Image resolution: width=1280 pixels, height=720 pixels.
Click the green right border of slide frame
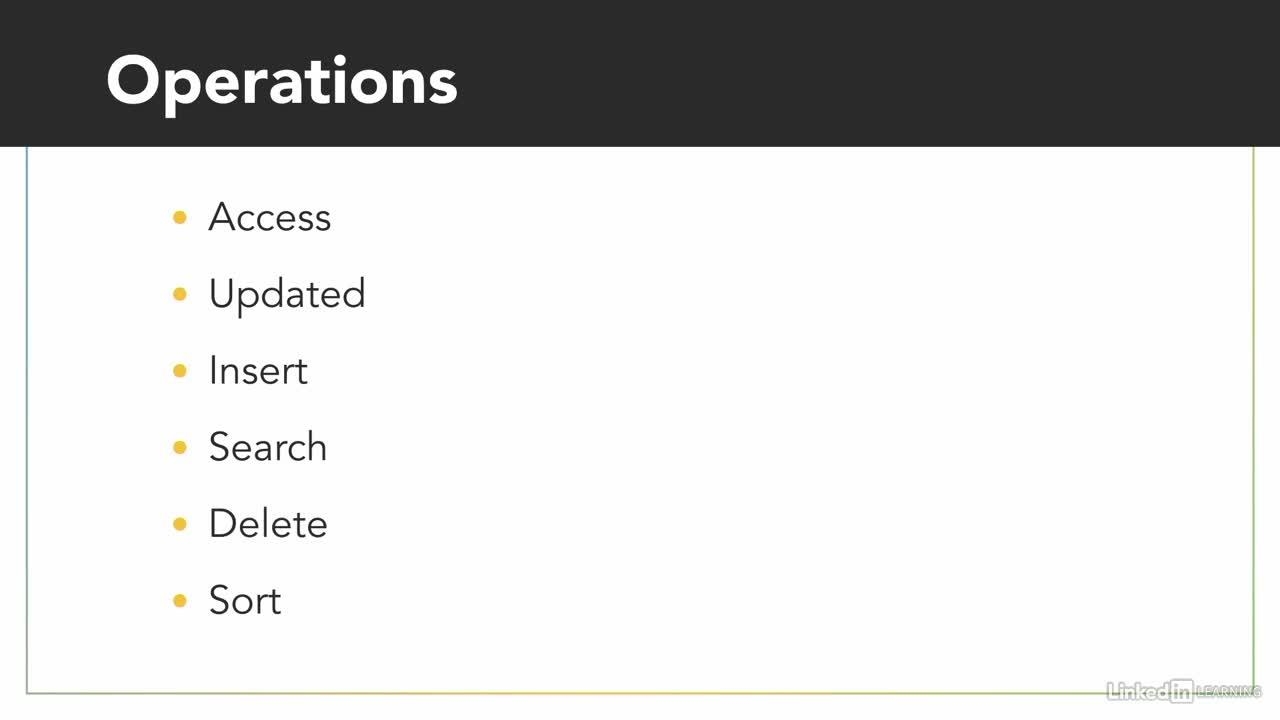(1253, 400)
